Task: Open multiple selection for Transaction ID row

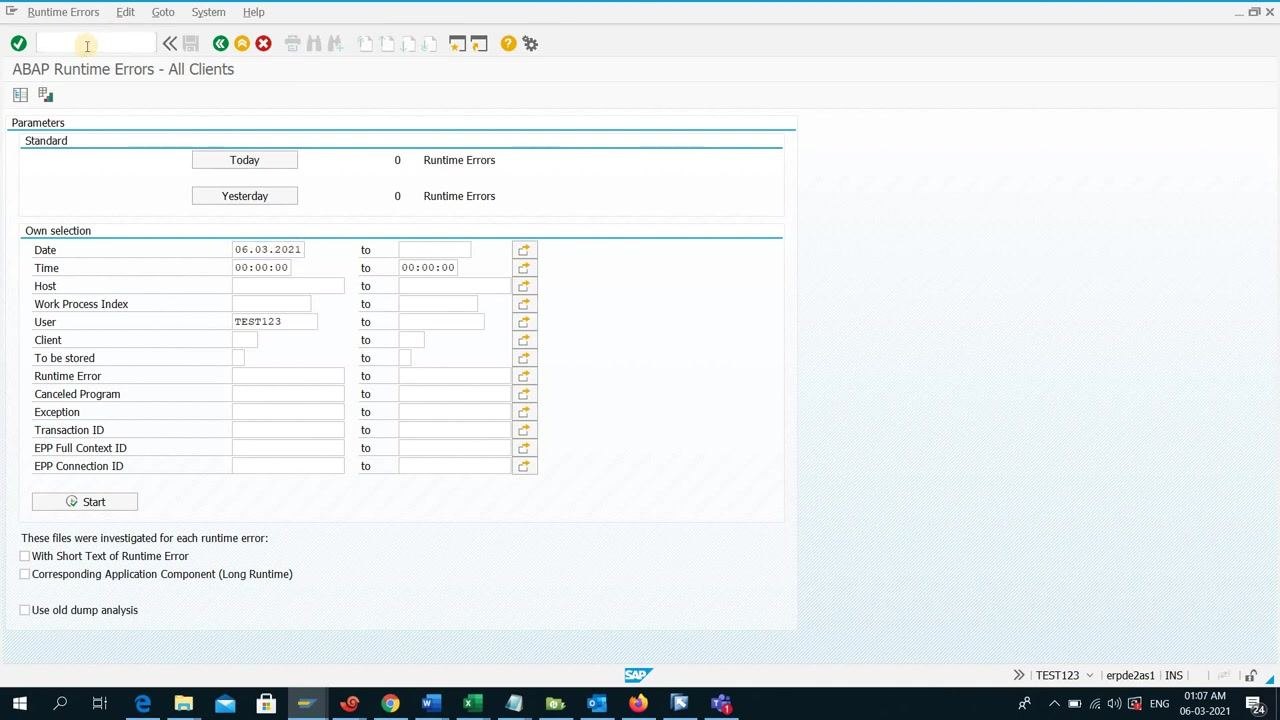Action: tap(524, 430)
